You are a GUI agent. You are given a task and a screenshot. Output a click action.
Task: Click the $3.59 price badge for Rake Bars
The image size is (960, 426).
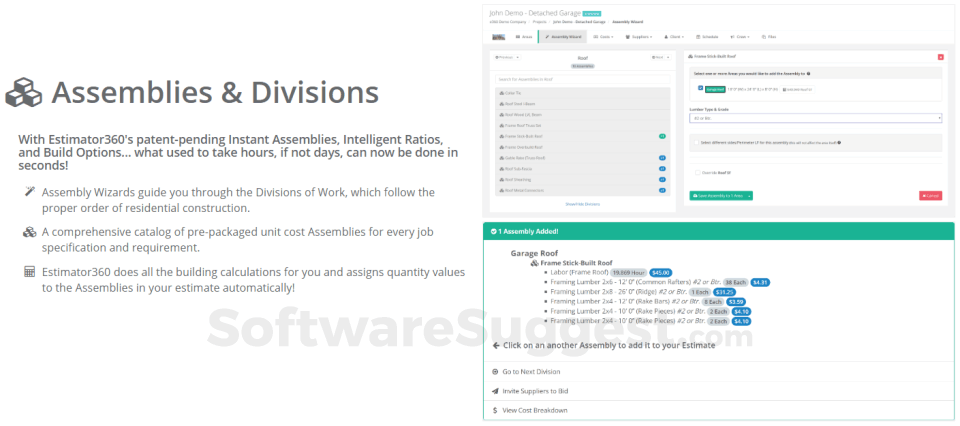[737, 301]
